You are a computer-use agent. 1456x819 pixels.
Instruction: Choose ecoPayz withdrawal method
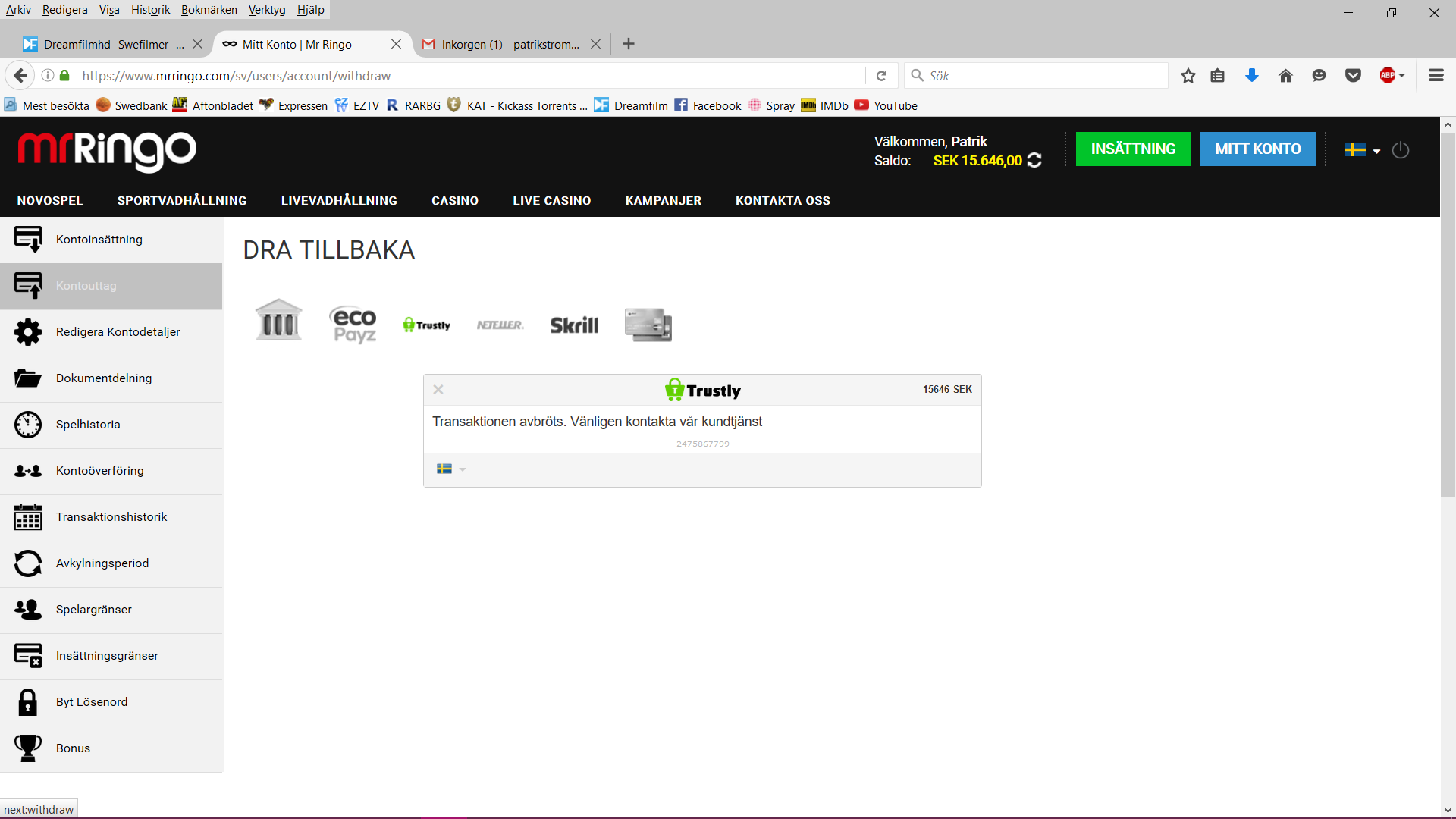click(354, 325)
